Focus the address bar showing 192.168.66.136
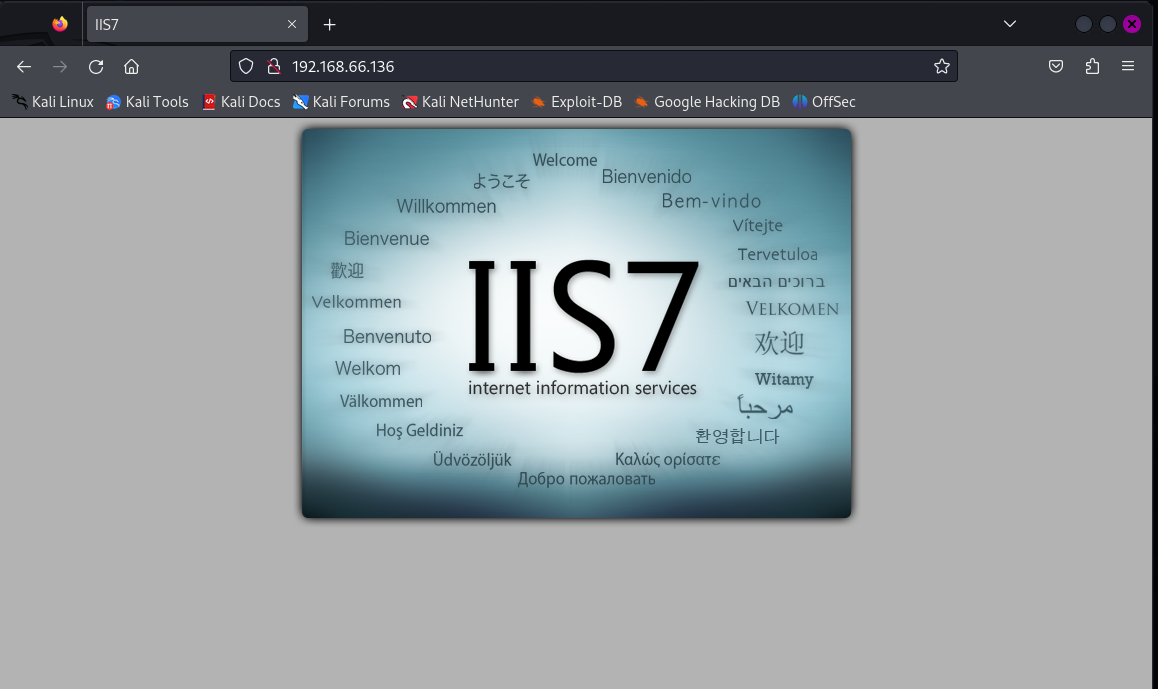 pyautogui.click(x=594, y=66)
